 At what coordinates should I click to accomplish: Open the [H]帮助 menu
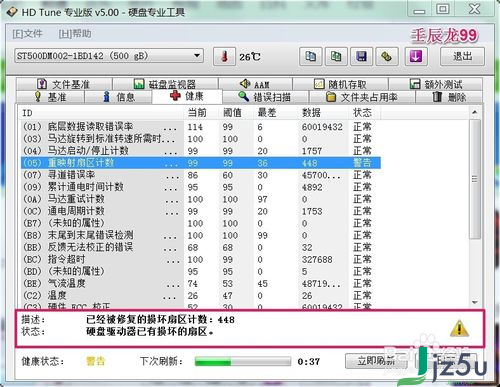coord(75,34)
